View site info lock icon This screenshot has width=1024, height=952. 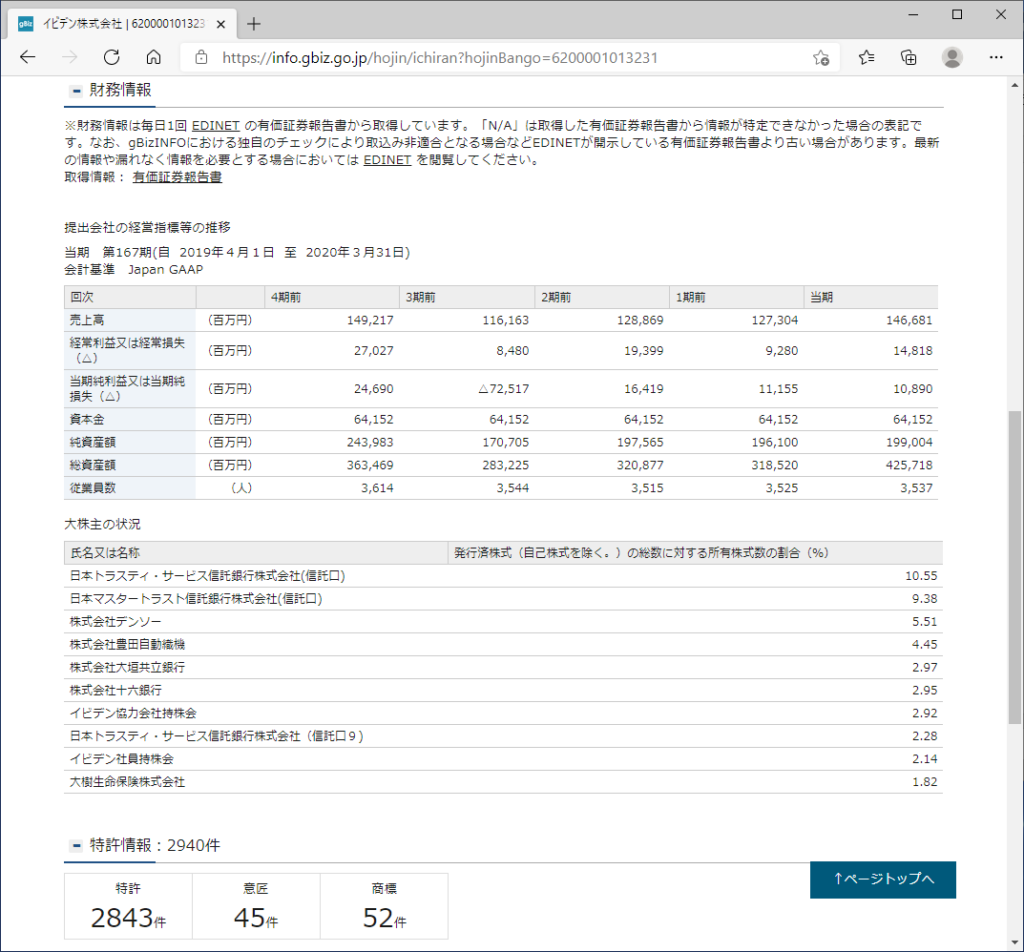coord(201,57)
